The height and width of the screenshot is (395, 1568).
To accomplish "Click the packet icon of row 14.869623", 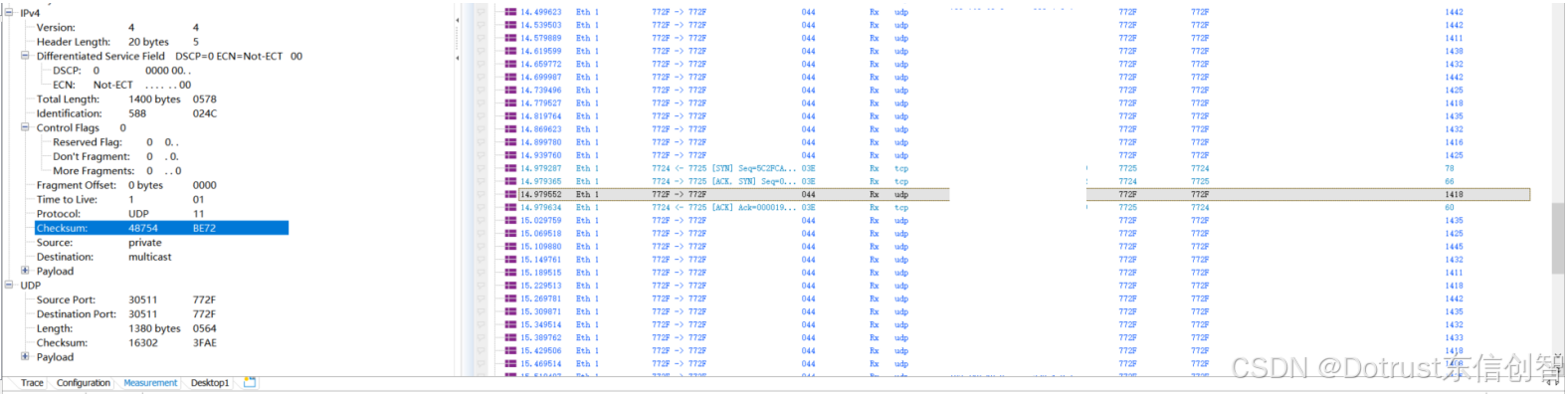I will point(510,128).
